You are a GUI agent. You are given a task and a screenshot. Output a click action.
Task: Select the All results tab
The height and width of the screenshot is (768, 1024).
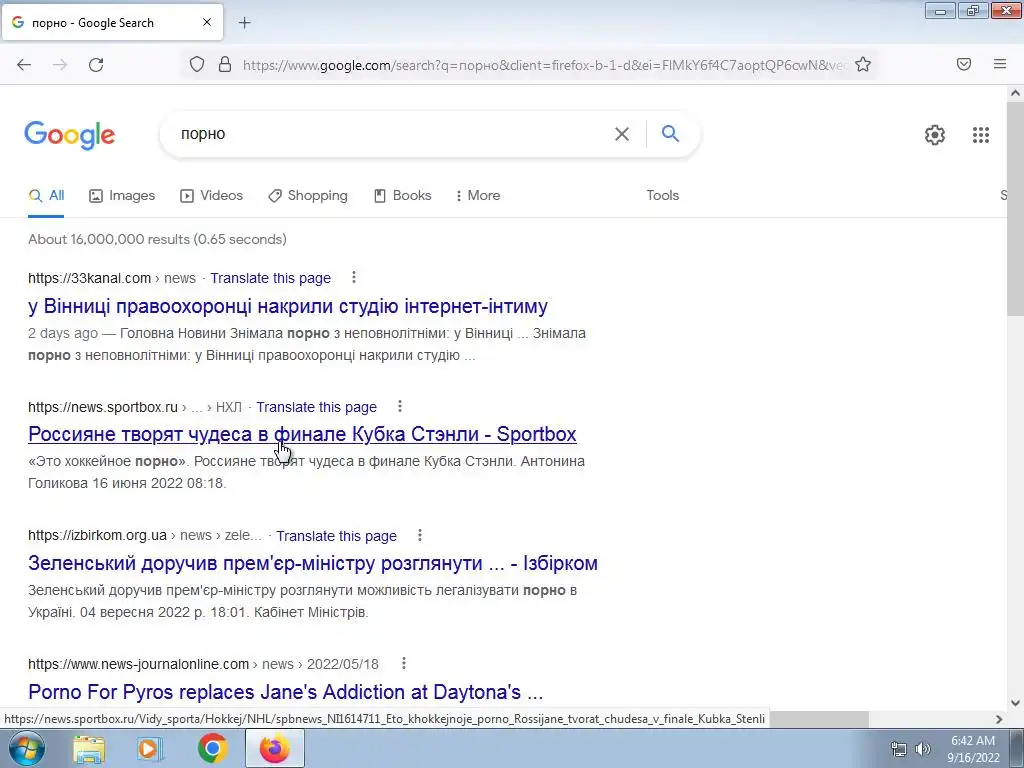[46, 195]
